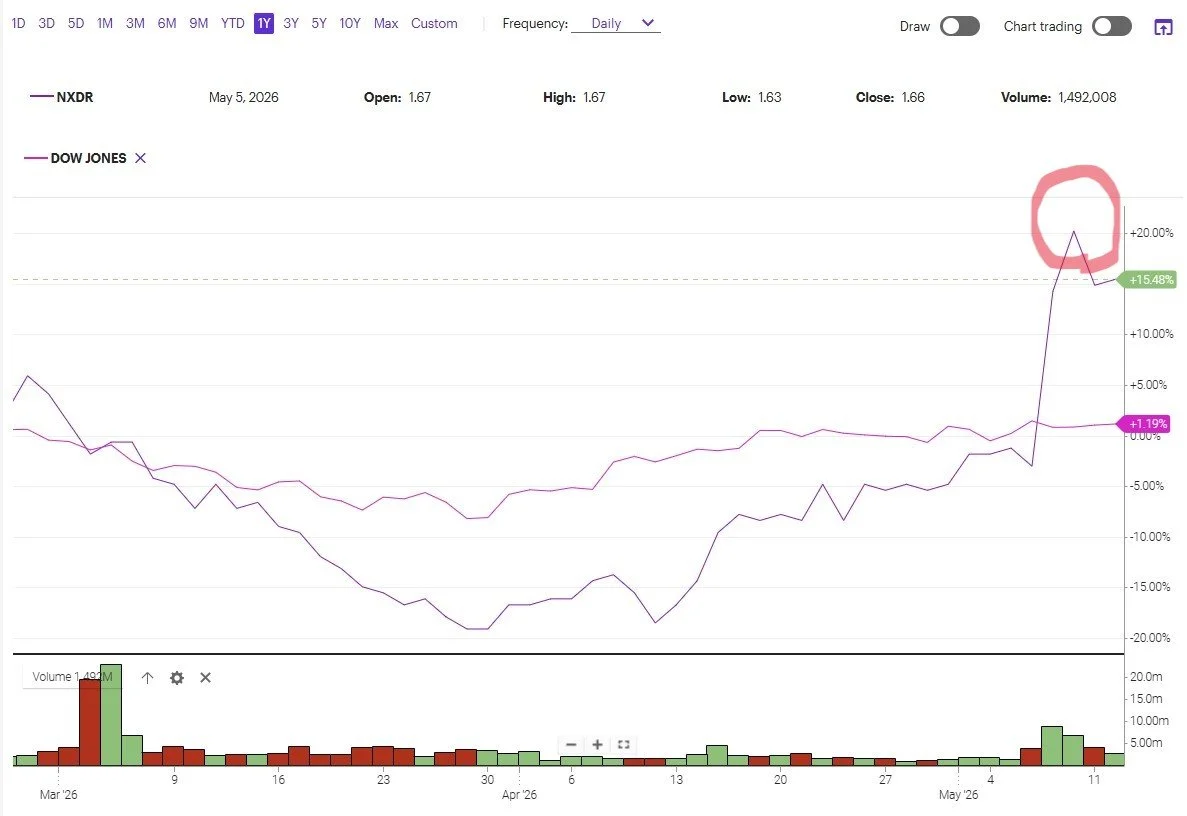Click the Frequency dropdown chevron arrow
The image size is (1187, 816).
(x=648, y=23)
